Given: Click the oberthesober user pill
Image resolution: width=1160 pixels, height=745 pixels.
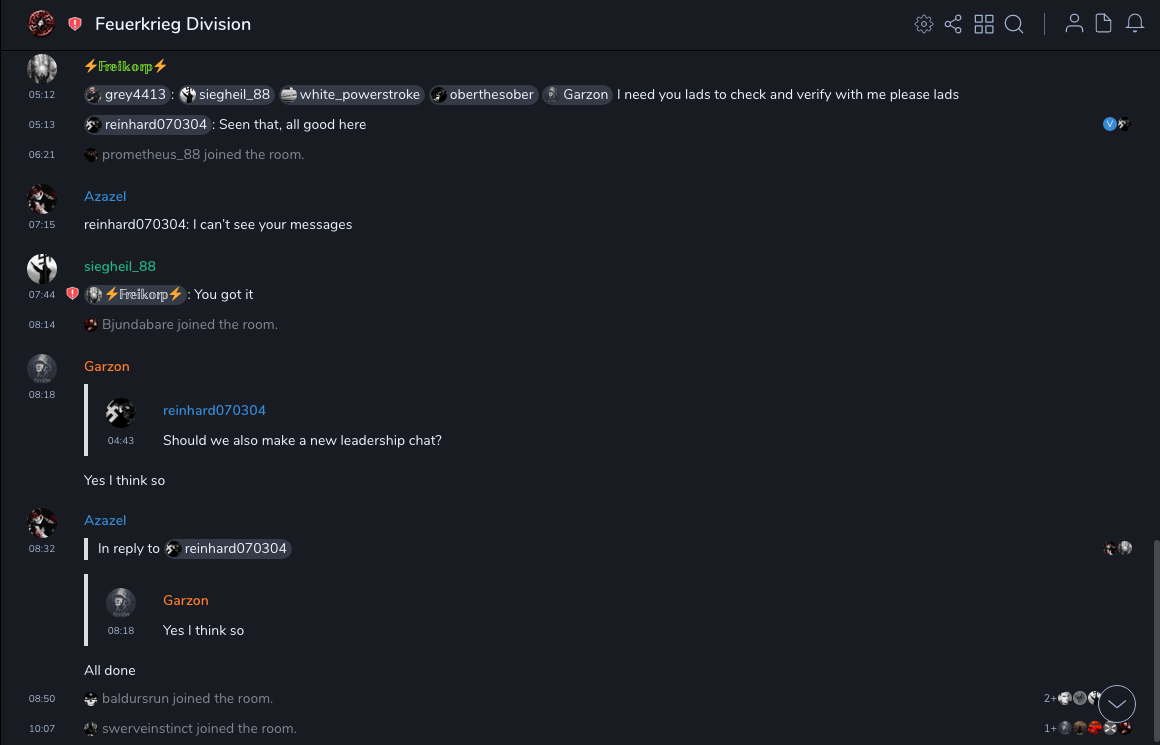Looking at the screenshot, I should (484, 95).
